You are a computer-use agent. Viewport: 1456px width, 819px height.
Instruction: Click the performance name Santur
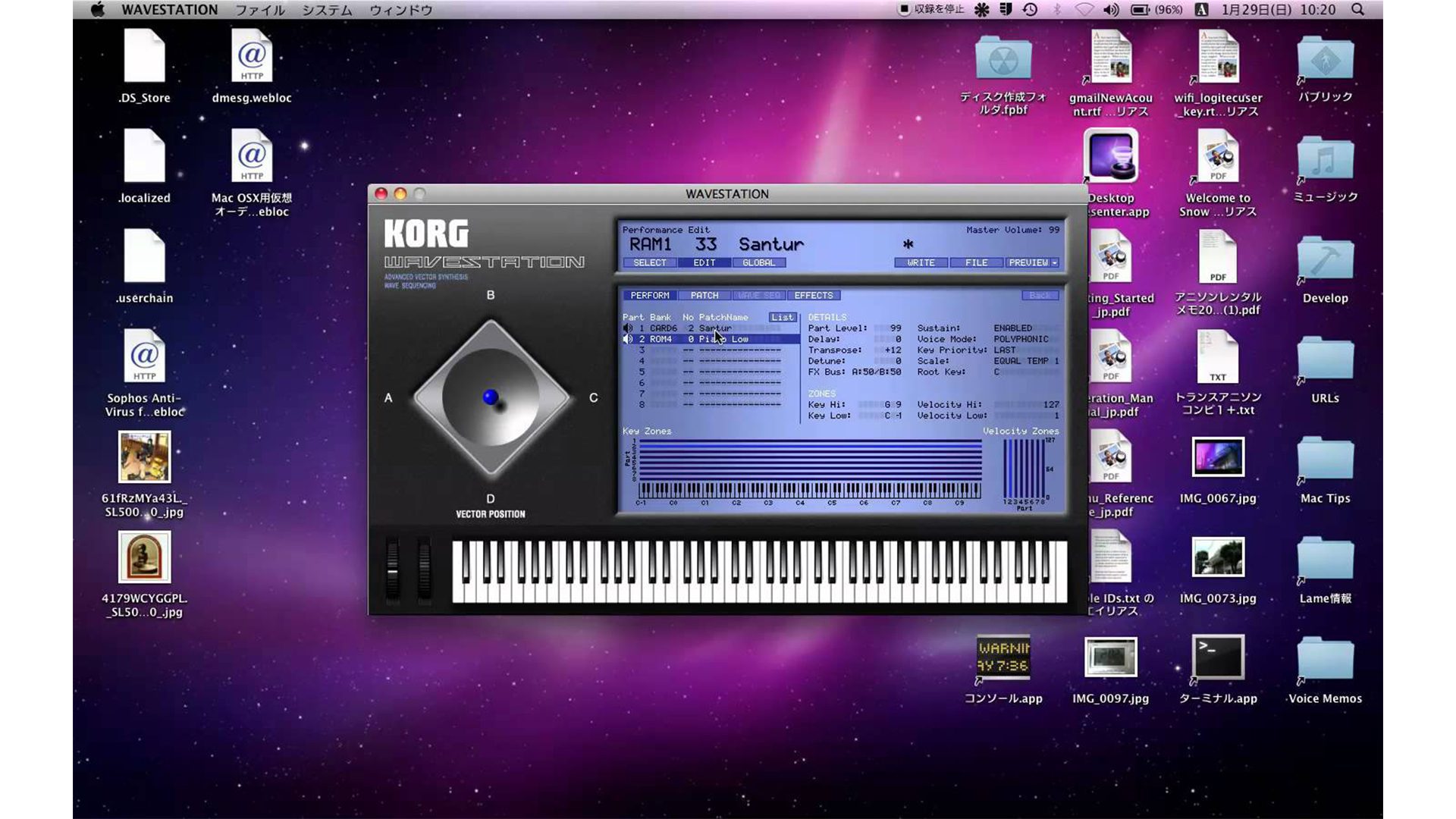771,244
